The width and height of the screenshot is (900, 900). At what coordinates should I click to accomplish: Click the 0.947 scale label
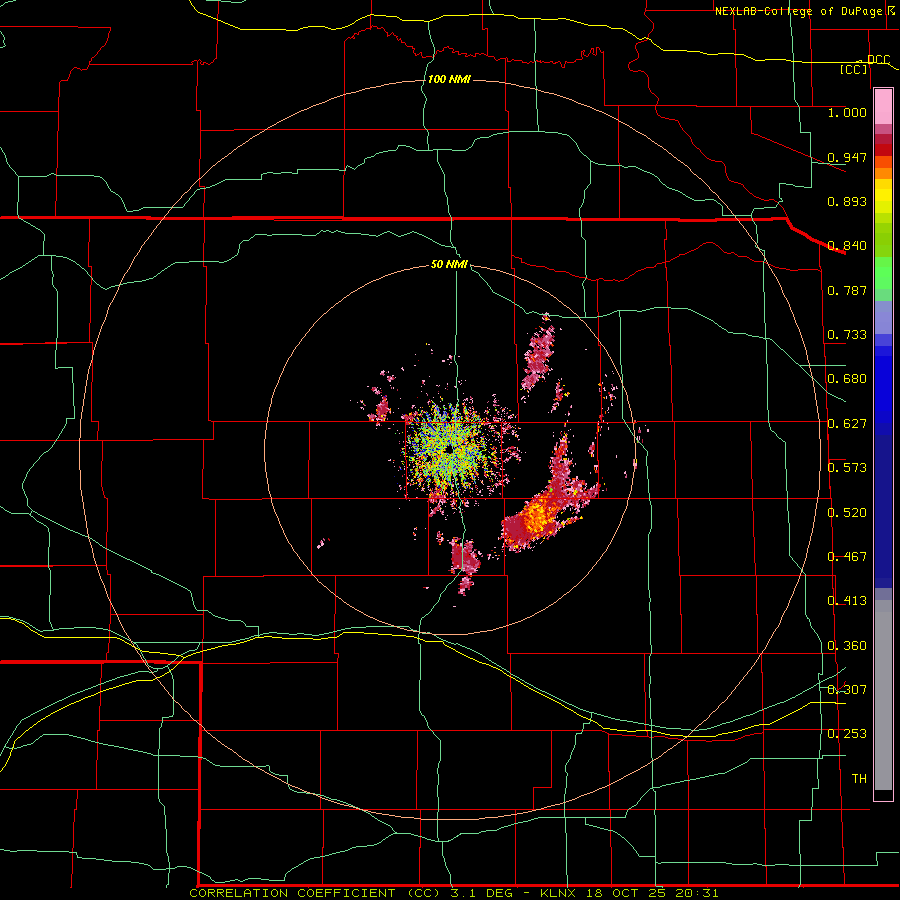click(847, 157)
